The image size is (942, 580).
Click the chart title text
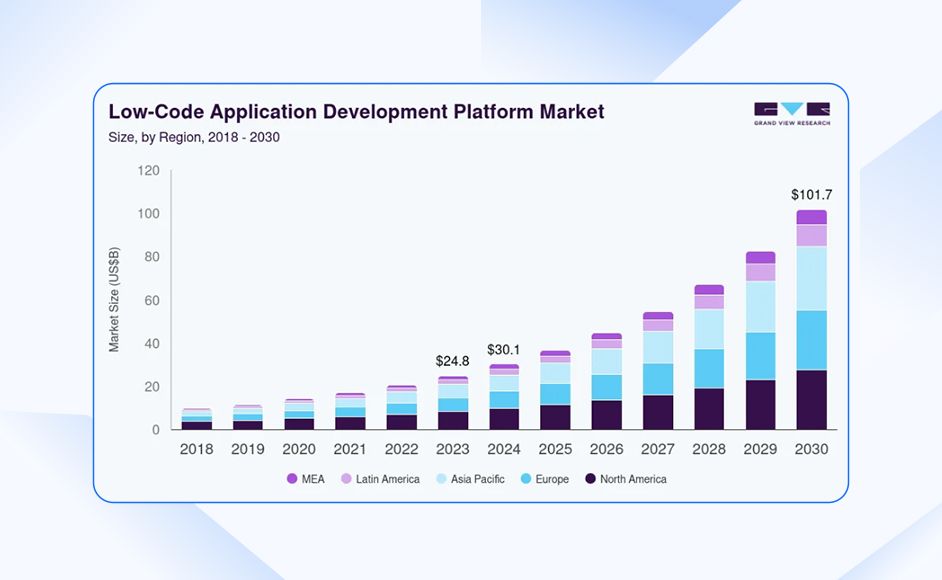tap(356, 112)
